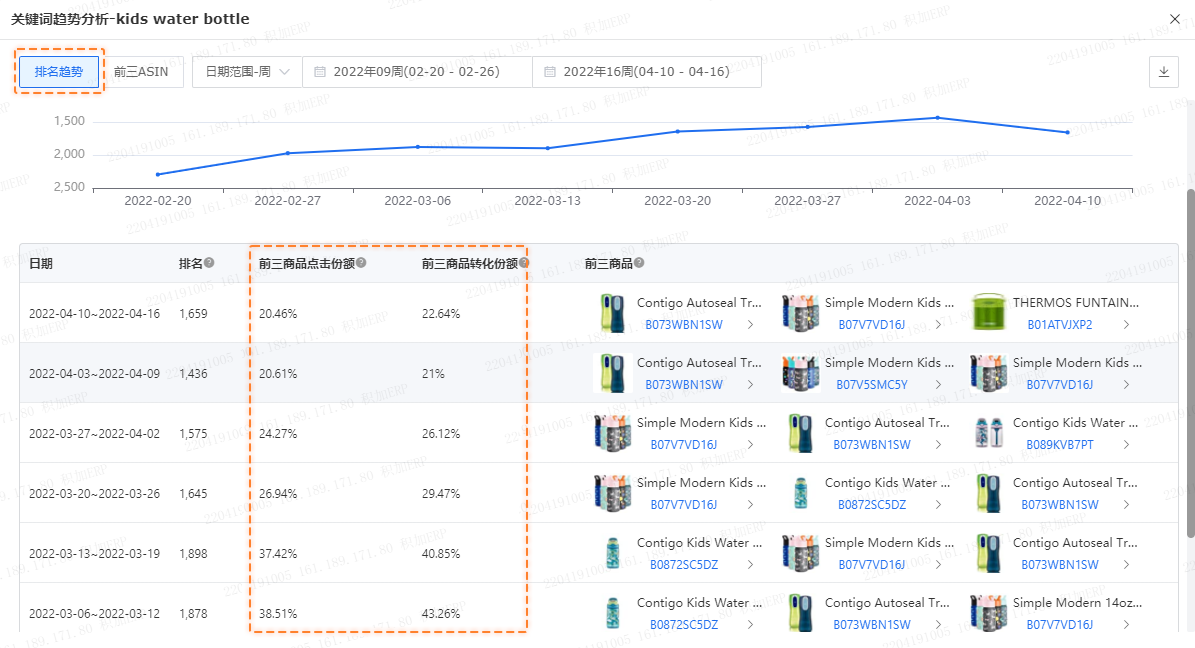The height and width of the screenshot is (648, 1195).
Task: Click Simple Modern 14oz thumbnail in 03-06 row
Action: coord(988,613)
